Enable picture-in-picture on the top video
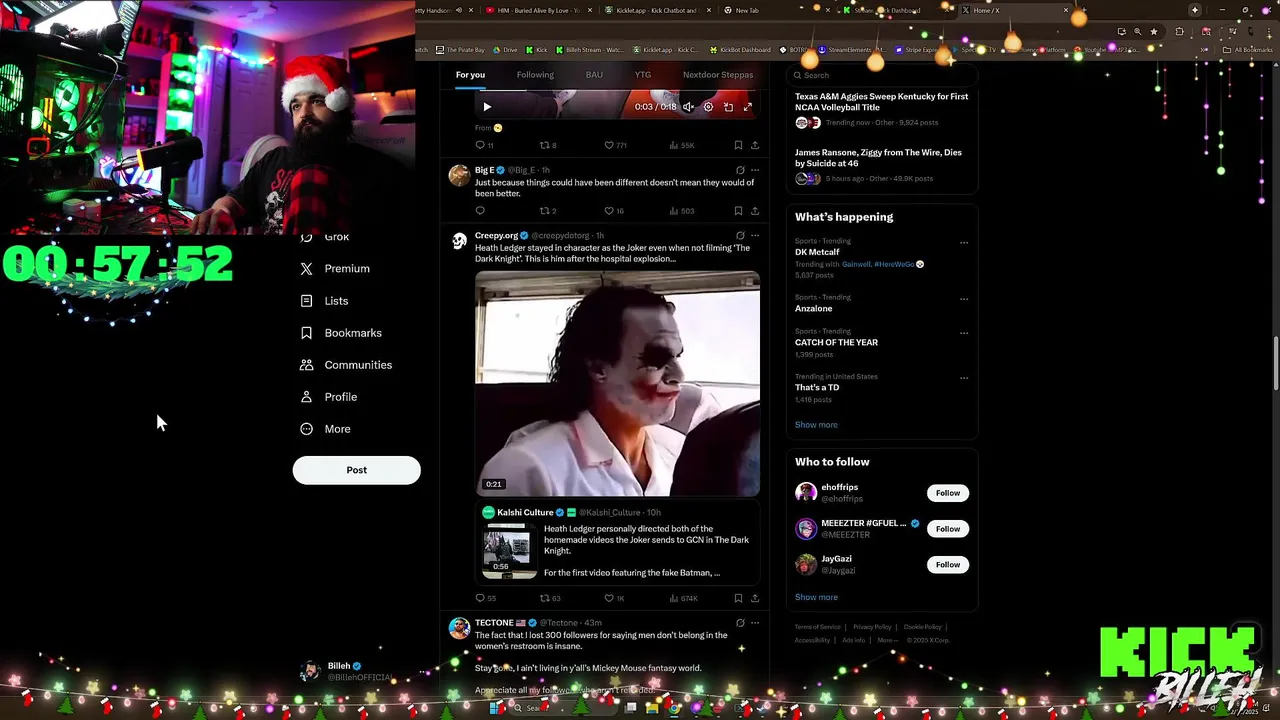 [x=728, y=107]
